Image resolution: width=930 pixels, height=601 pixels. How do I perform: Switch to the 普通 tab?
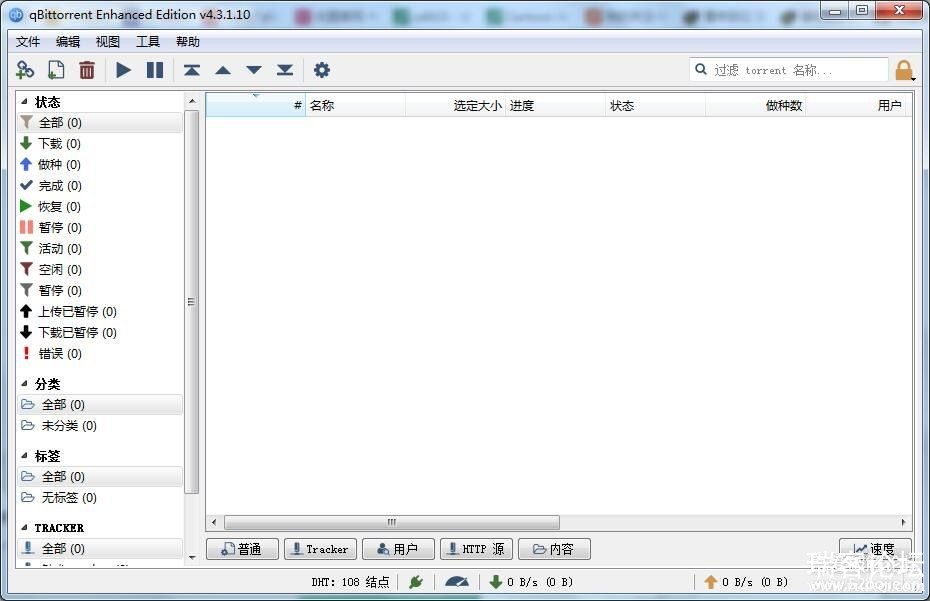click(242, 549)
